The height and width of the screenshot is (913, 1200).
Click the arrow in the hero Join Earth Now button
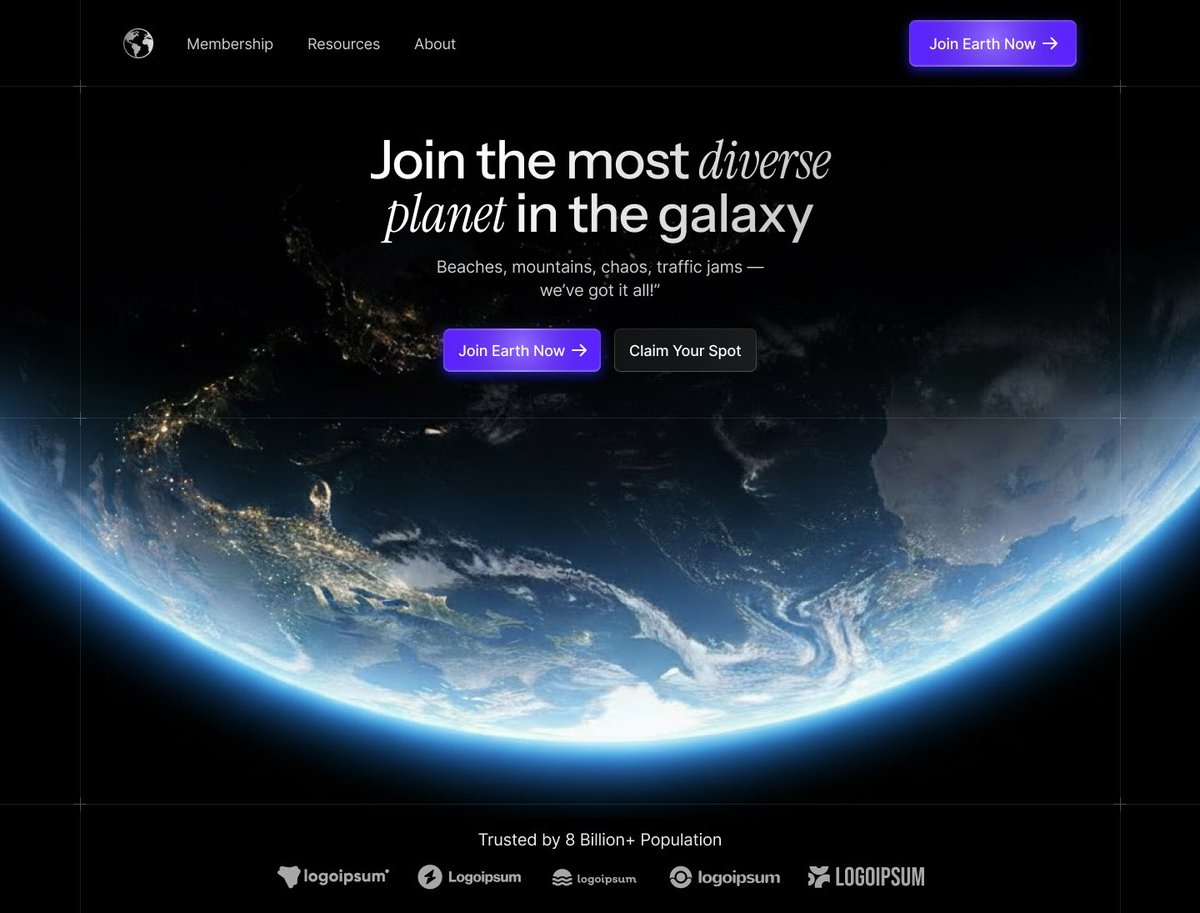tap(579, 351)
